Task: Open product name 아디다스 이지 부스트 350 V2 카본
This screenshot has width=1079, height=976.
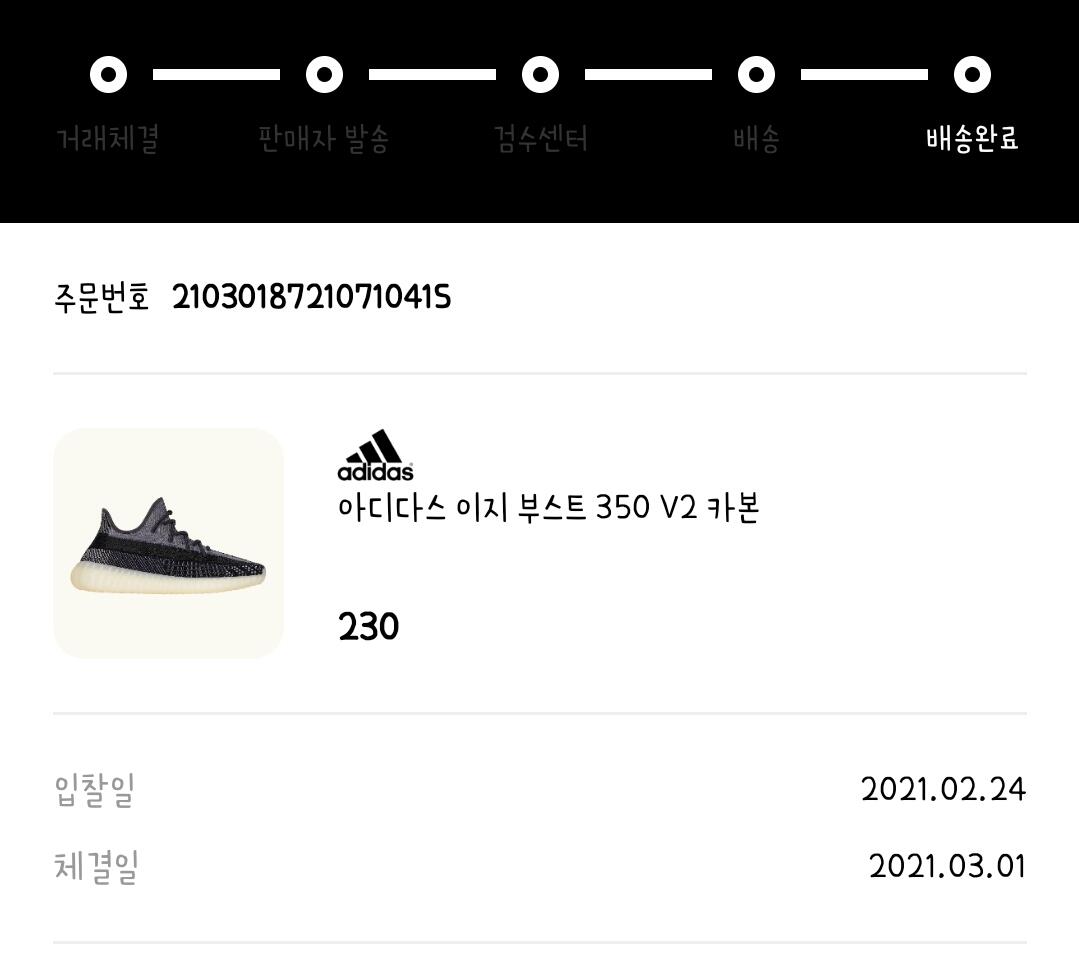Action: [548, 508]
